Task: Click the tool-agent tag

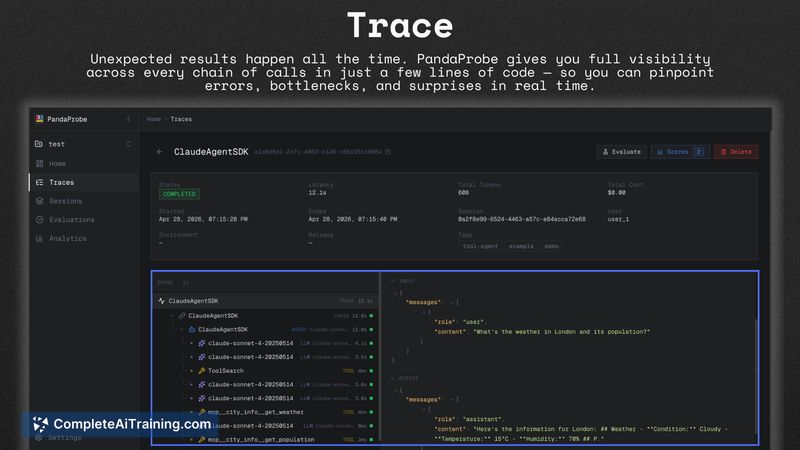Action: [480, 246]
